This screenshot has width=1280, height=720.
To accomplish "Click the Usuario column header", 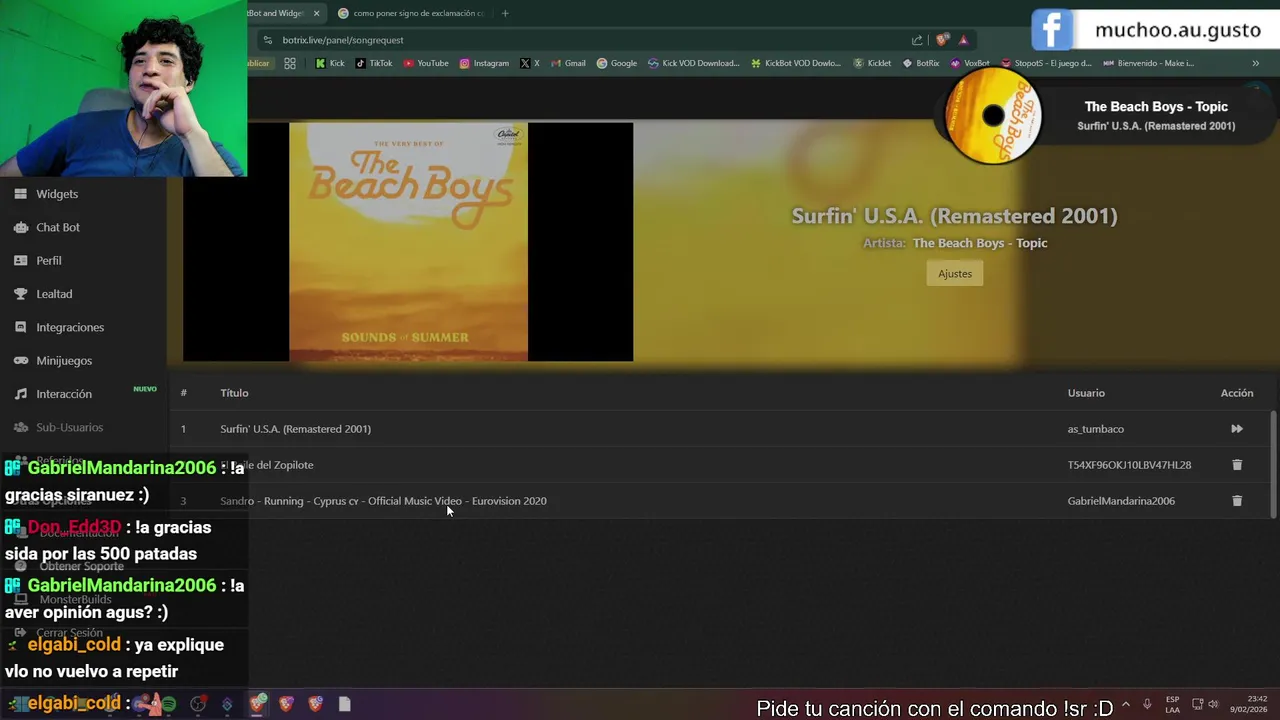I will click(1086, 393).
